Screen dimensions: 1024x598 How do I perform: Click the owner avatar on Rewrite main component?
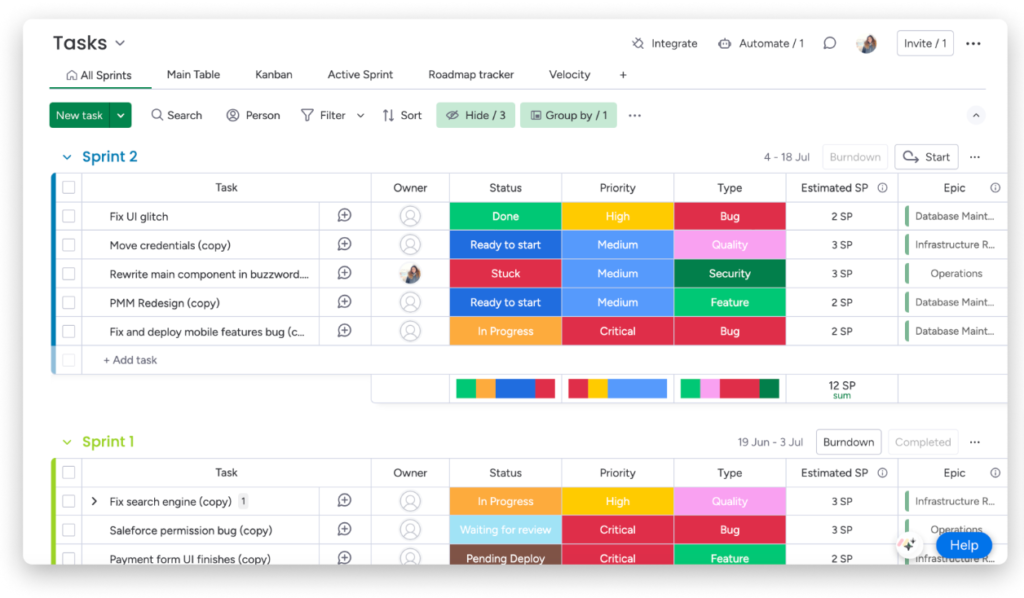[x=410, y=272]
